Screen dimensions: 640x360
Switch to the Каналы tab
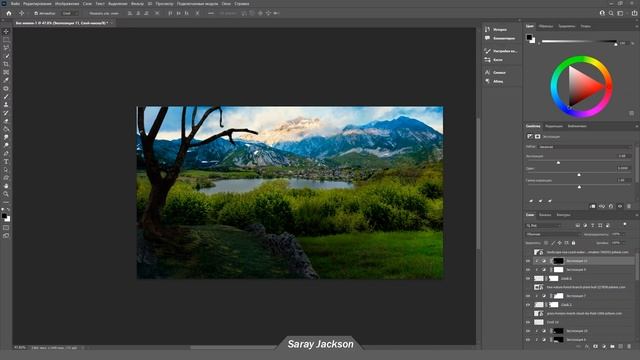545,215
